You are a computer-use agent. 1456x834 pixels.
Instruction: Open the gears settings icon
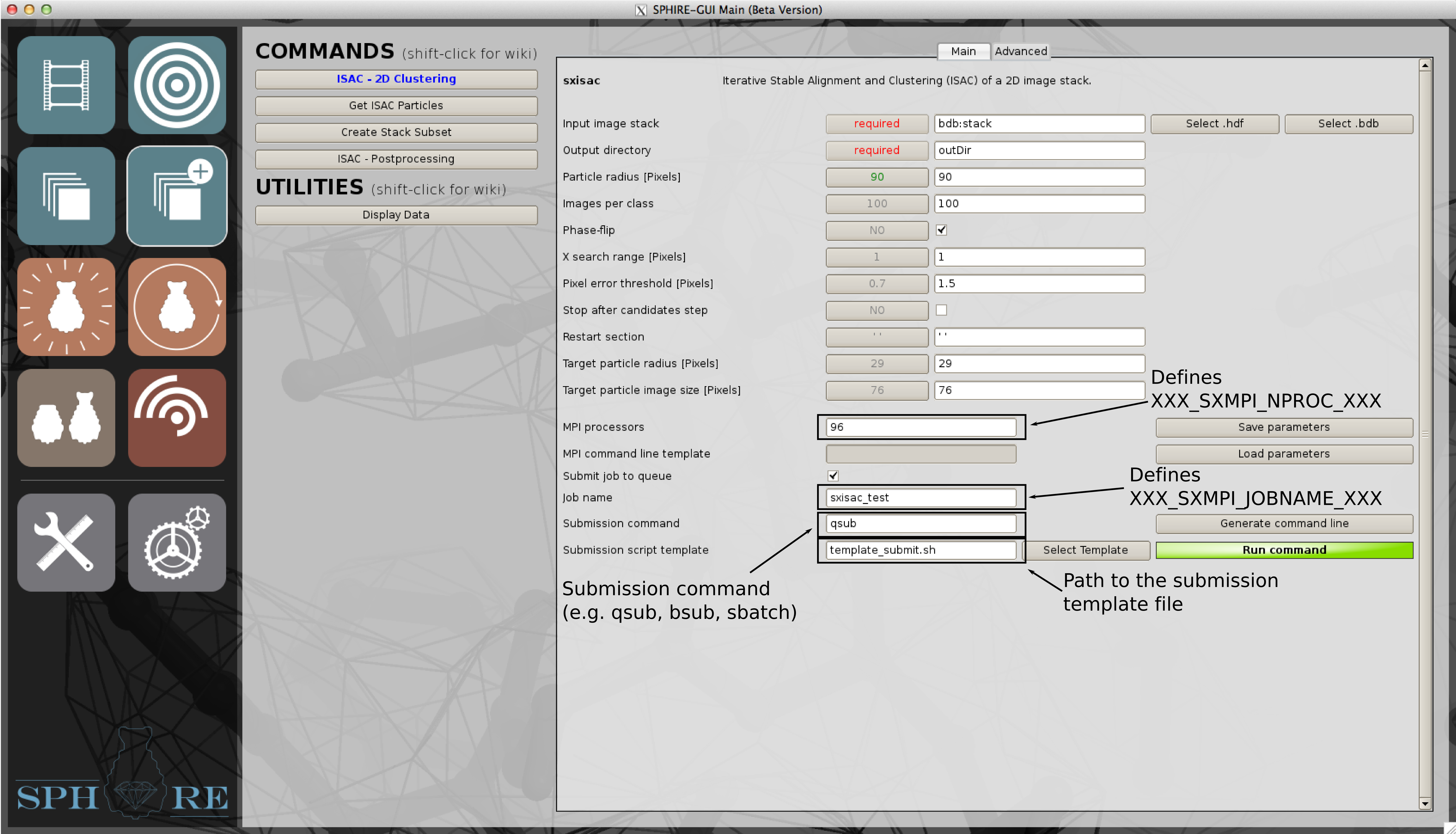click(177, 542)
